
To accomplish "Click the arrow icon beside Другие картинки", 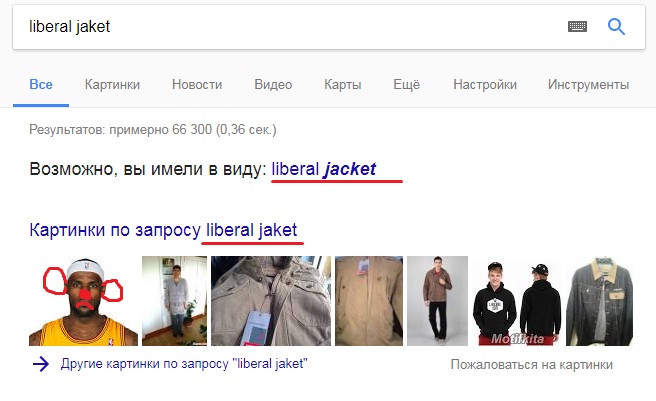I will pyautogui.click(x=41, y=364).
